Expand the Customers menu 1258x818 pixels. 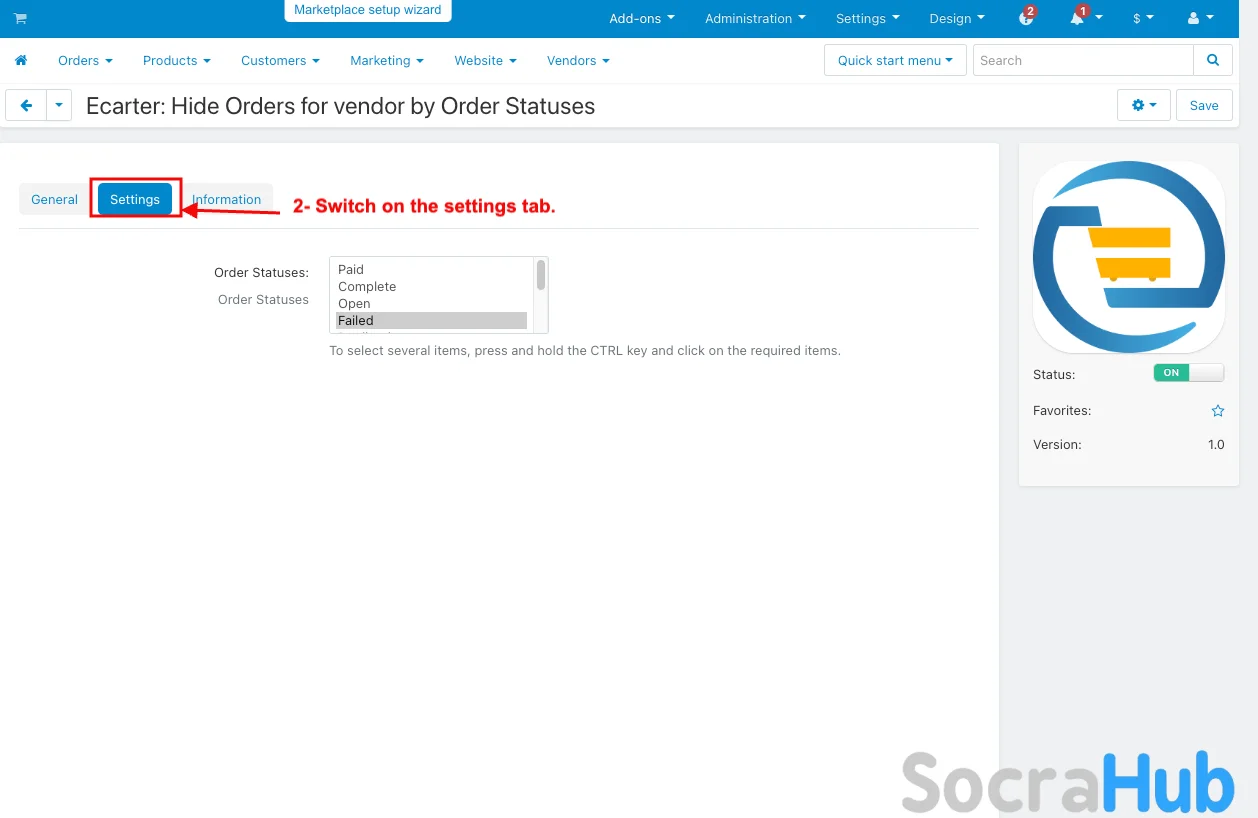280,60
